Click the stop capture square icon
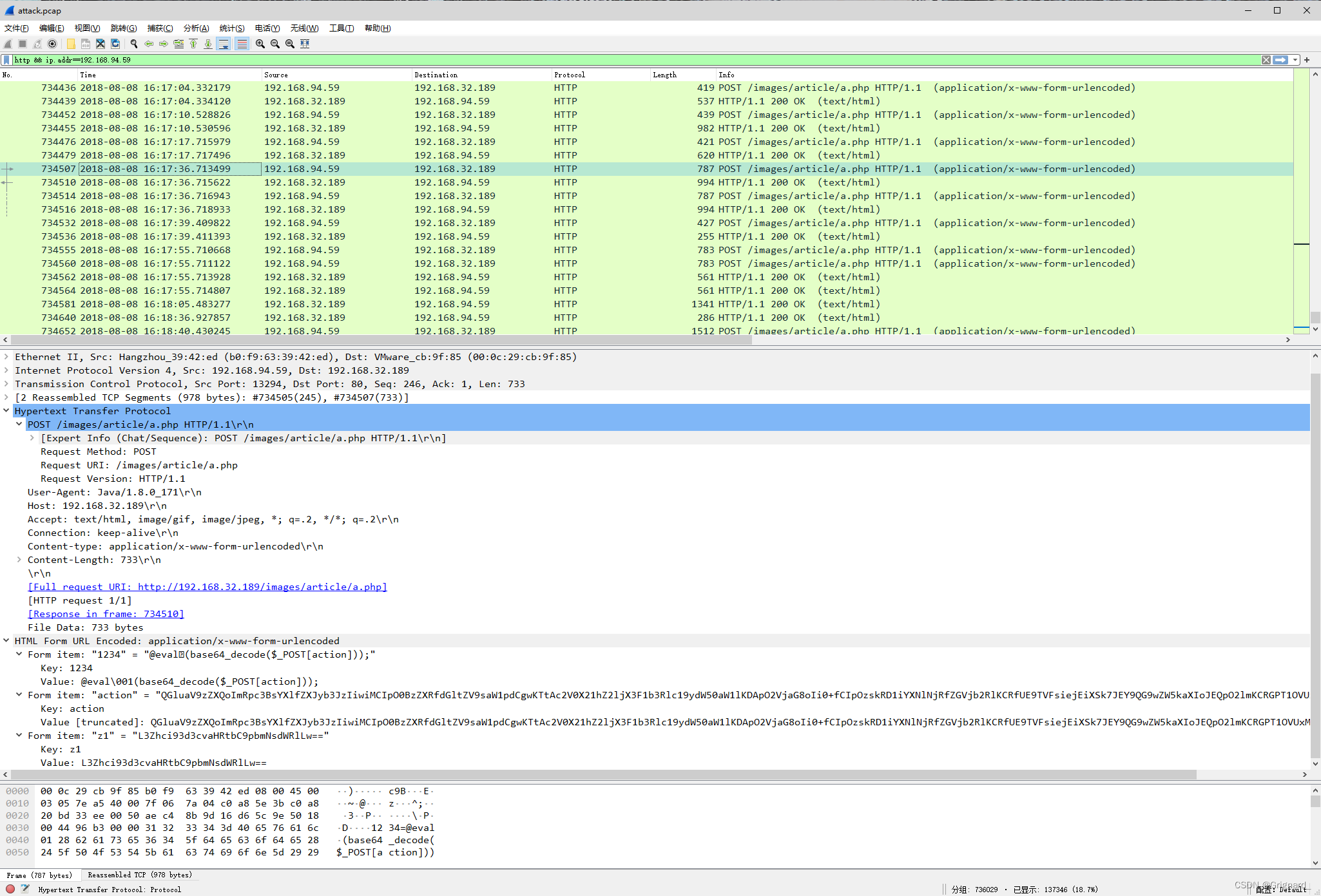The height and width of the screenshot is (896, 1321). pos(23,44)
